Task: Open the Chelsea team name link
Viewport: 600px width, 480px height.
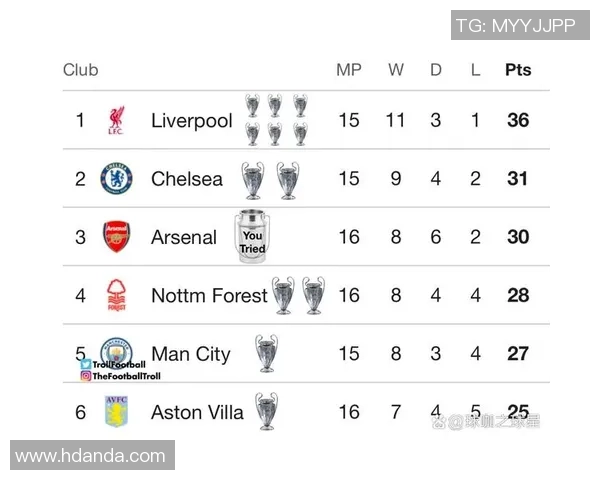Action: click(x=187, y=179)
